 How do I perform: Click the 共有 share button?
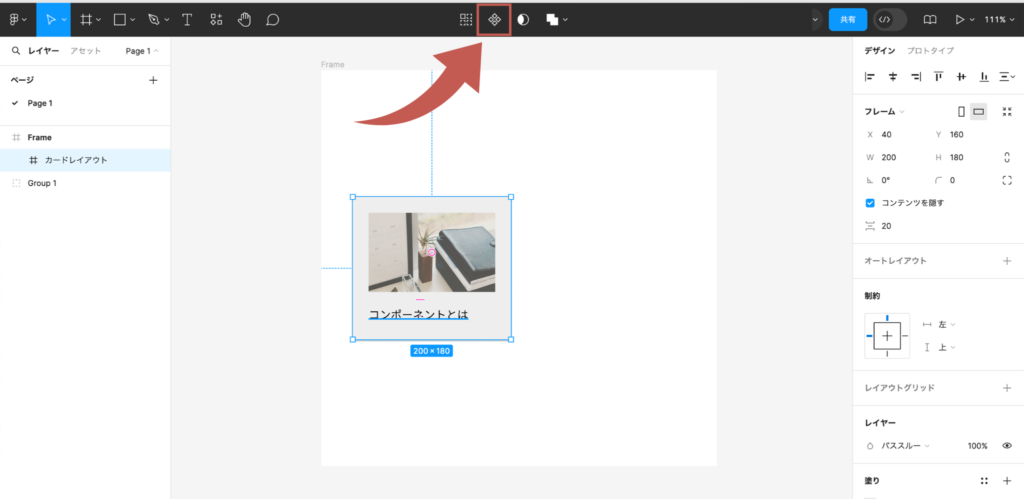click(848, 20)
